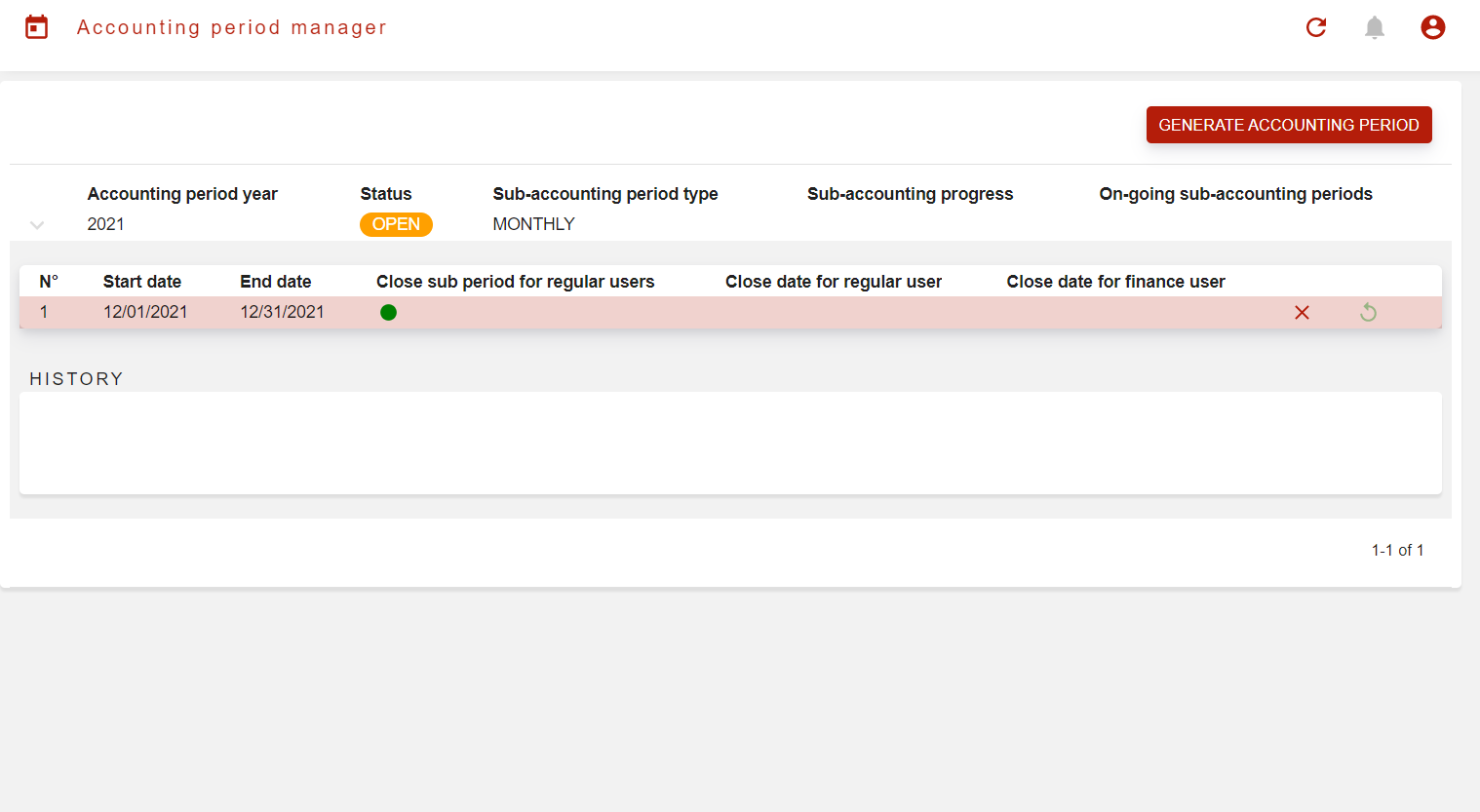The height and width of the screenshot is (812, 1480).
Task: Click the Sub-accounting period type column header
Action: click(x=604, y=194)
